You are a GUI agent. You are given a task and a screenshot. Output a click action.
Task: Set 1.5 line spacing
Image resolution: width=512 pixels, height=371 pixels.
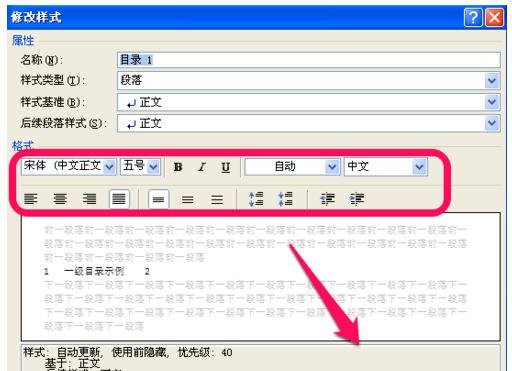coord(188,199)
